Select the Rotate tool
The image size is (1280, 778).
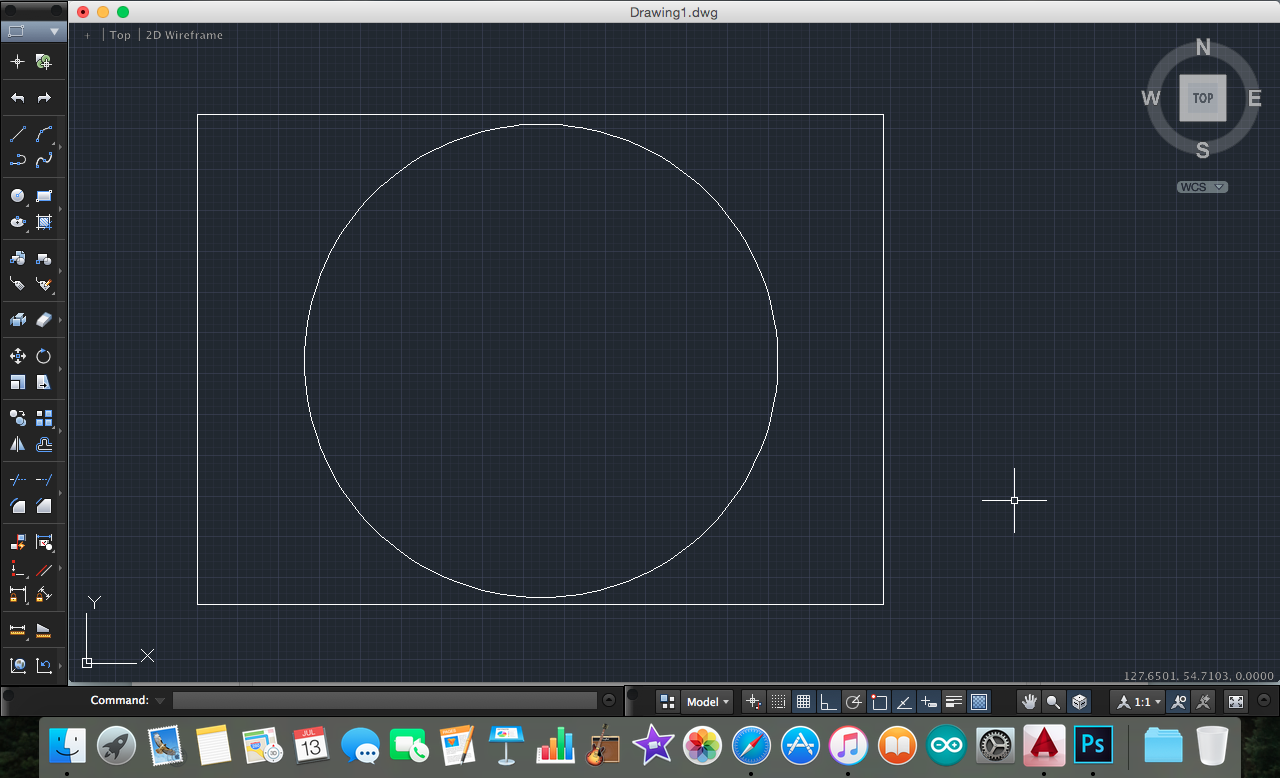click(x=44, y=356)
